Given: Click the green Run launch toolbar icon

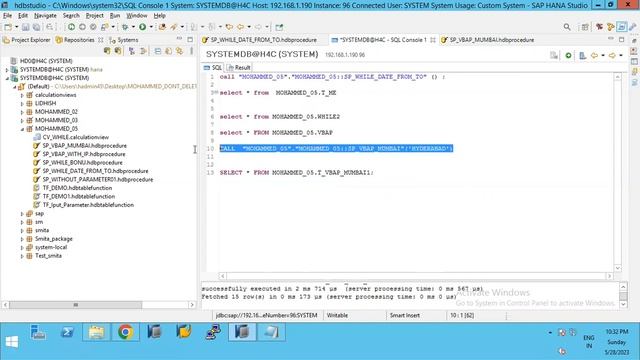Looking at the screenshot, I should point(142,27).
